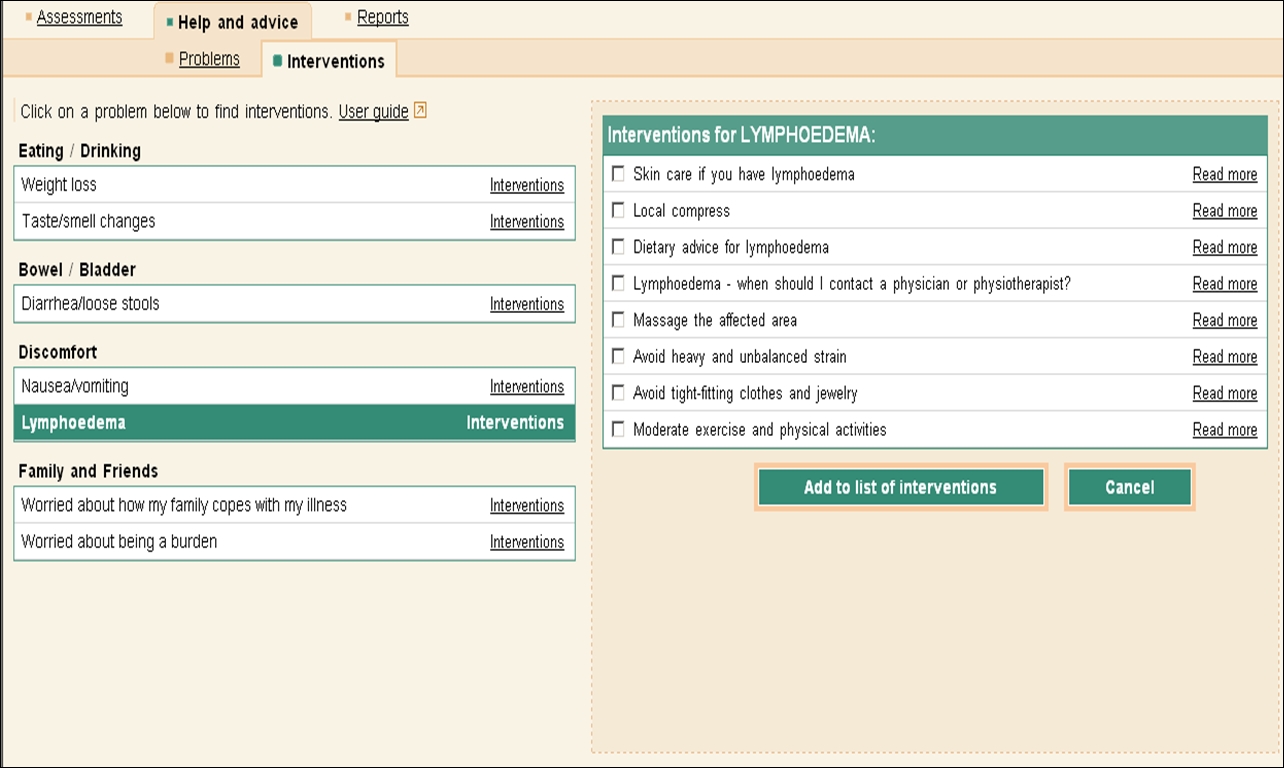Image resolution: width=1284 pixels, height=768 pixels.
Task: Open Interventions for Worried about being a burden
Action: [526, 542]
